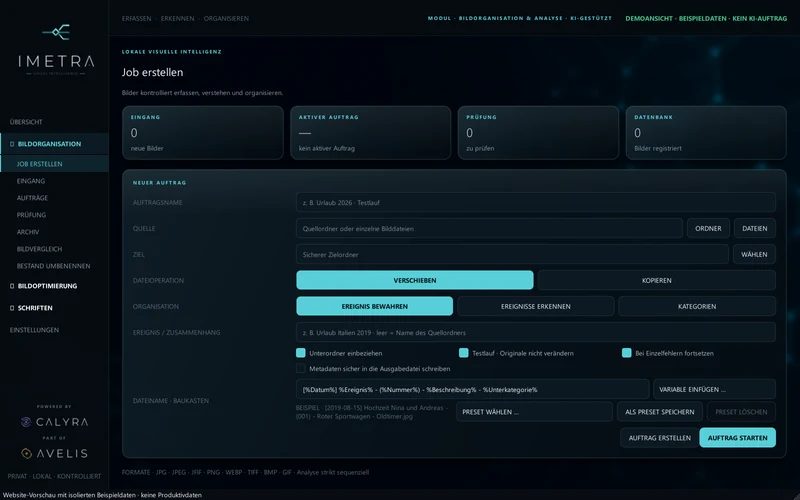The image size is (800, 500).
Task: Open Einstellungen in the sidebar
Action: (34, 330)
